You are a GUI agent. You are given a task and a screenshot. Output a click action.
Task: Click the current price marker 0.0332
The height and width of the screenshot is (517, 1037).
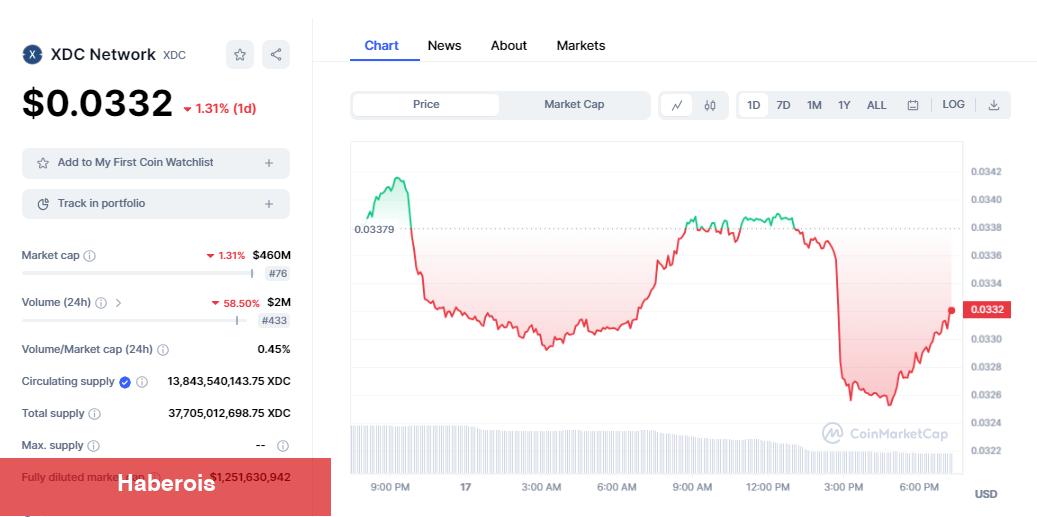pyautogui.click(x=987, y=309)
